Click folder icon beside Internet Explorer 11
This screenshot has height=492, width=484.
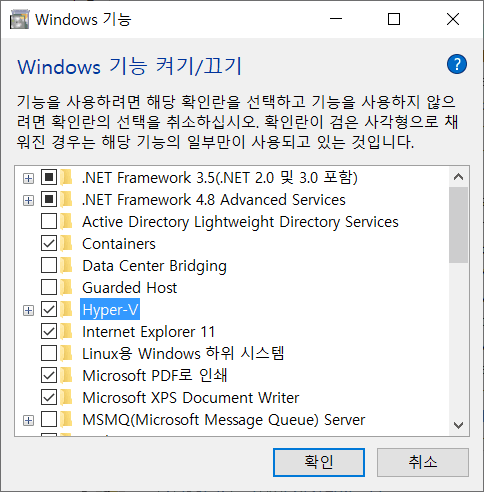[67, 332]
